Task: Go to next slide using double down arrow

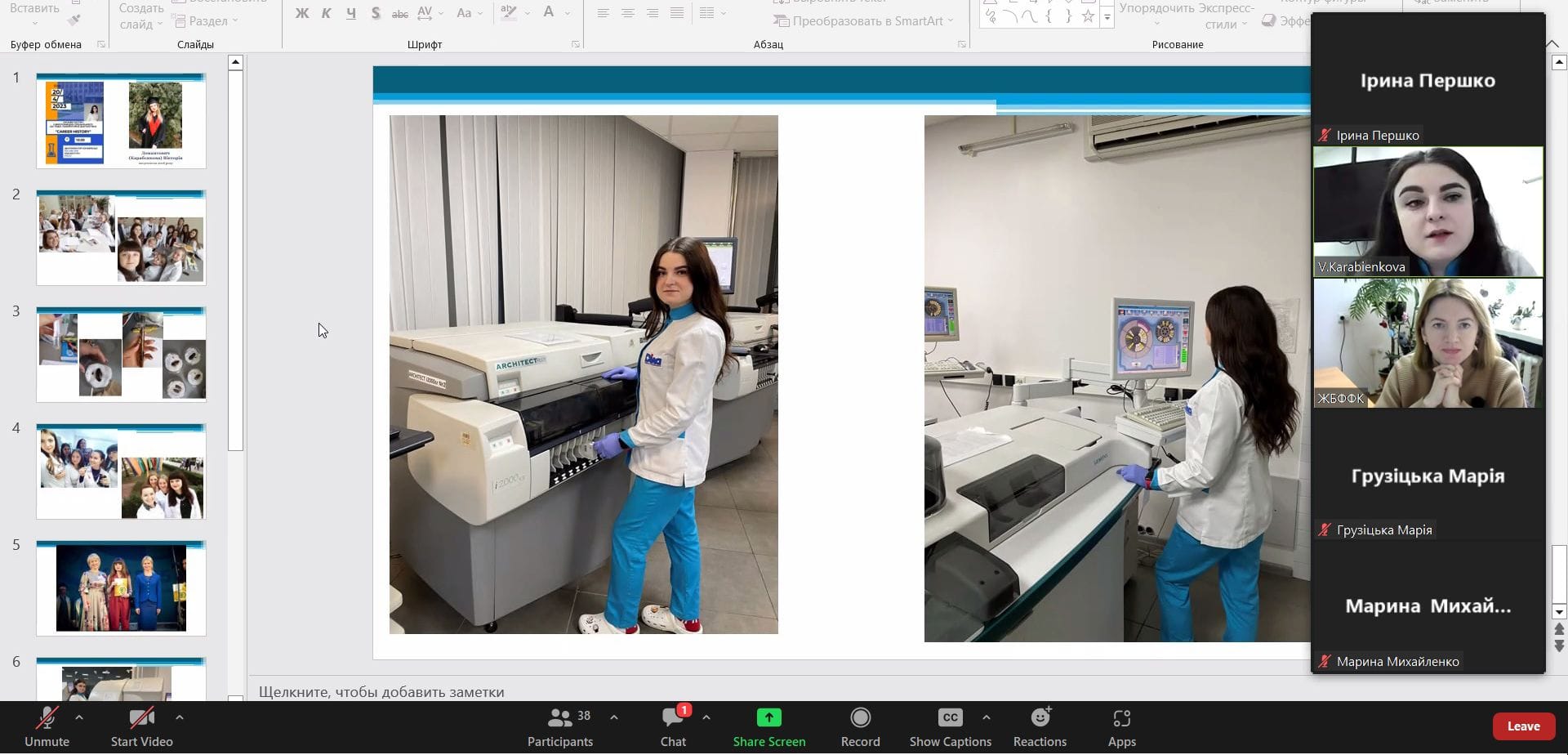Action: click(x=1559, y=646)
